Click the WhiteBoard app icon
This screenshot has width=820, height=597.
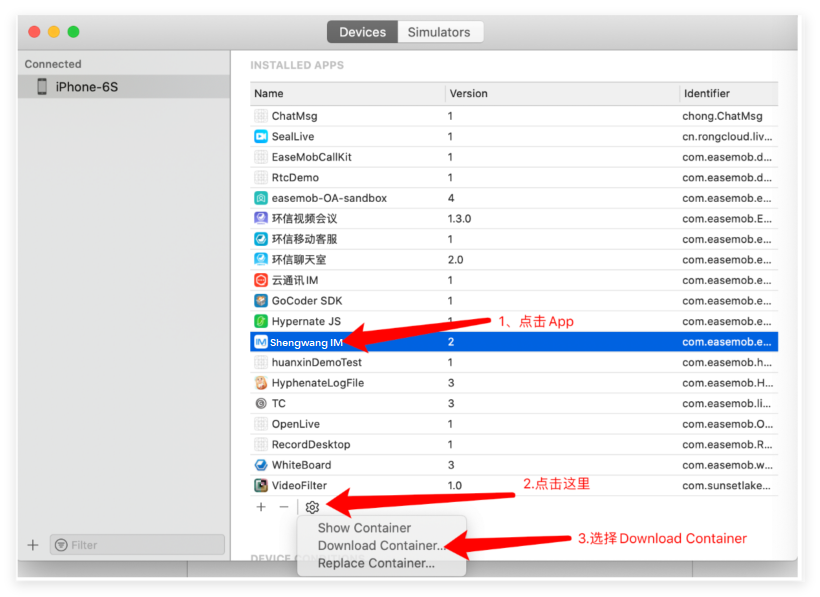click(x=260, y=465)
